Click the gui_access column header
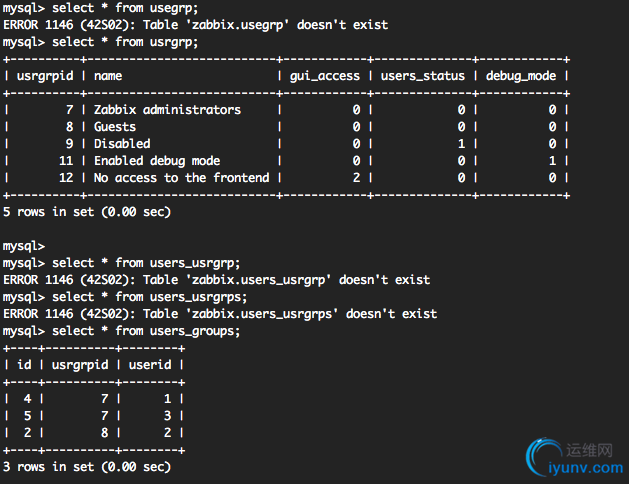The height and width of the screenshot is (484, 629). (325, 76)
